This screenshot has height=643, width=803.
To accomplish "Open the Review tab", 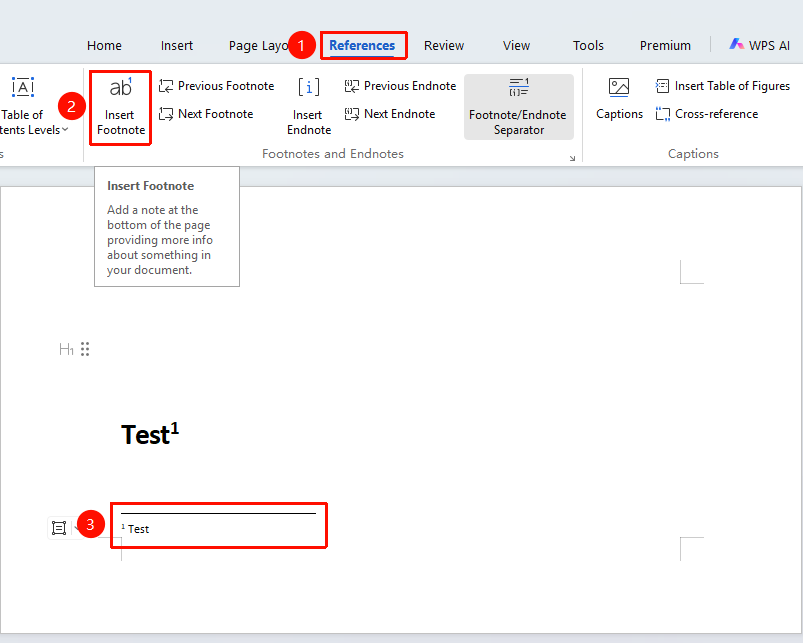I will [x=443, y=46].
